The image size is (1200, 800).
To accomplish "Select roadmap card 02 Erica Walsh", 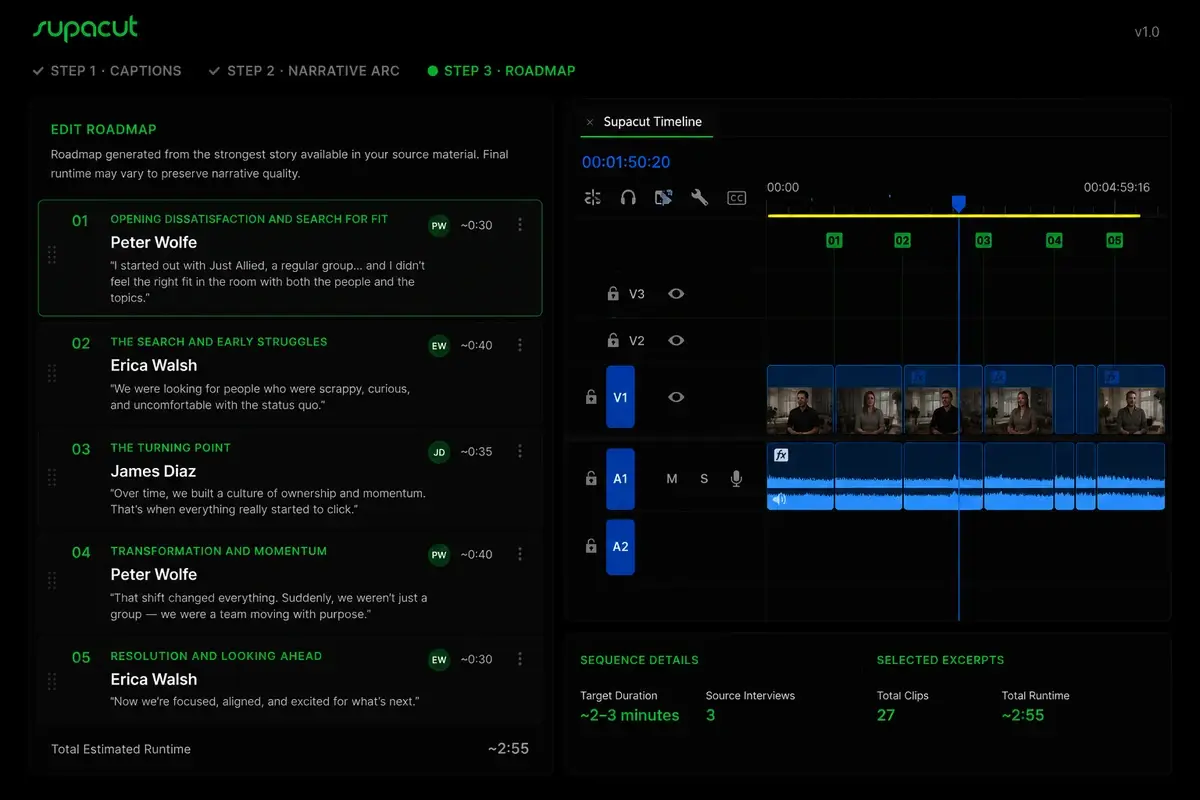I will [x=290, y=373].
